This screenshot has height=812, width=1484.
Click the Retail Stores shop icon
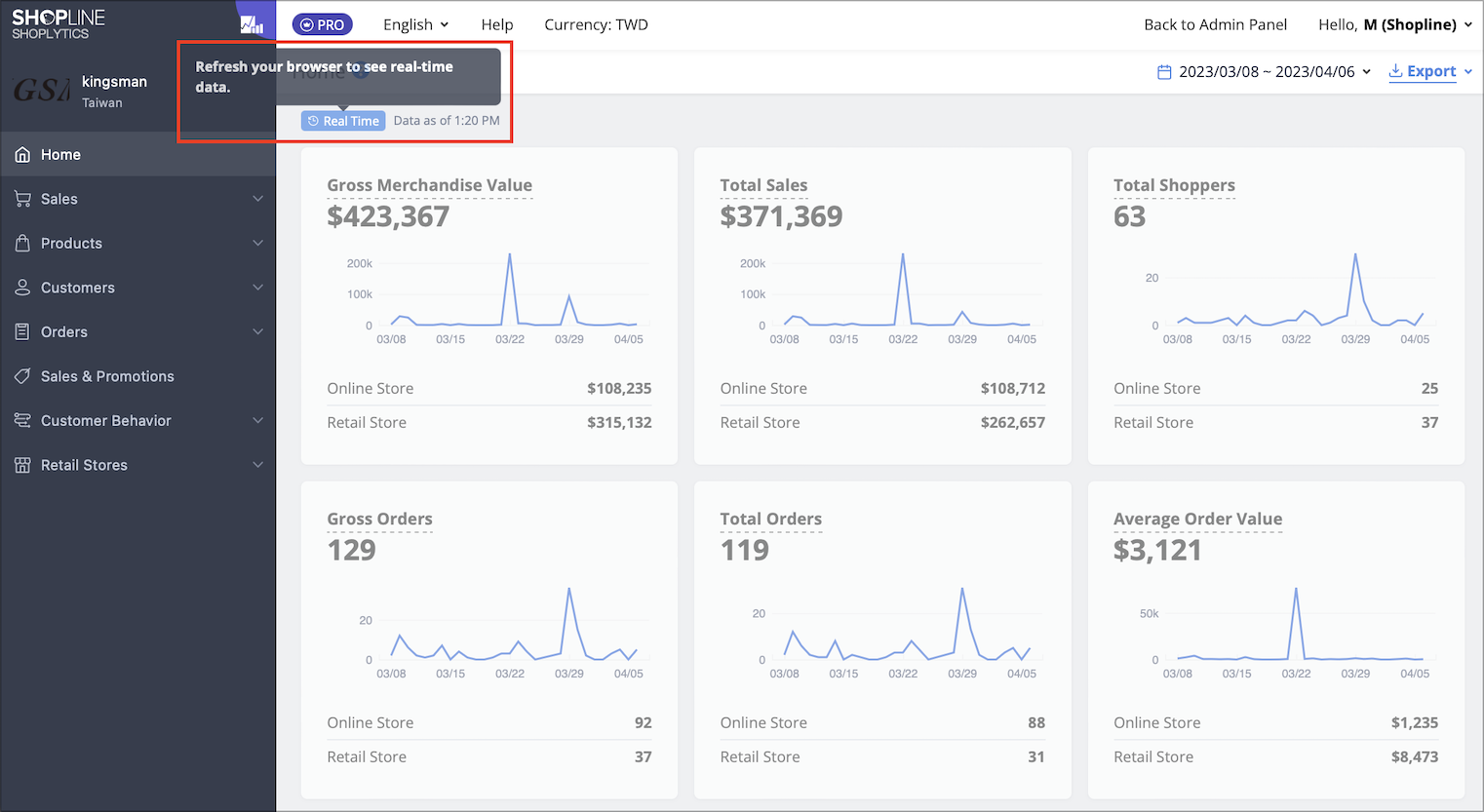click(22, 465)
